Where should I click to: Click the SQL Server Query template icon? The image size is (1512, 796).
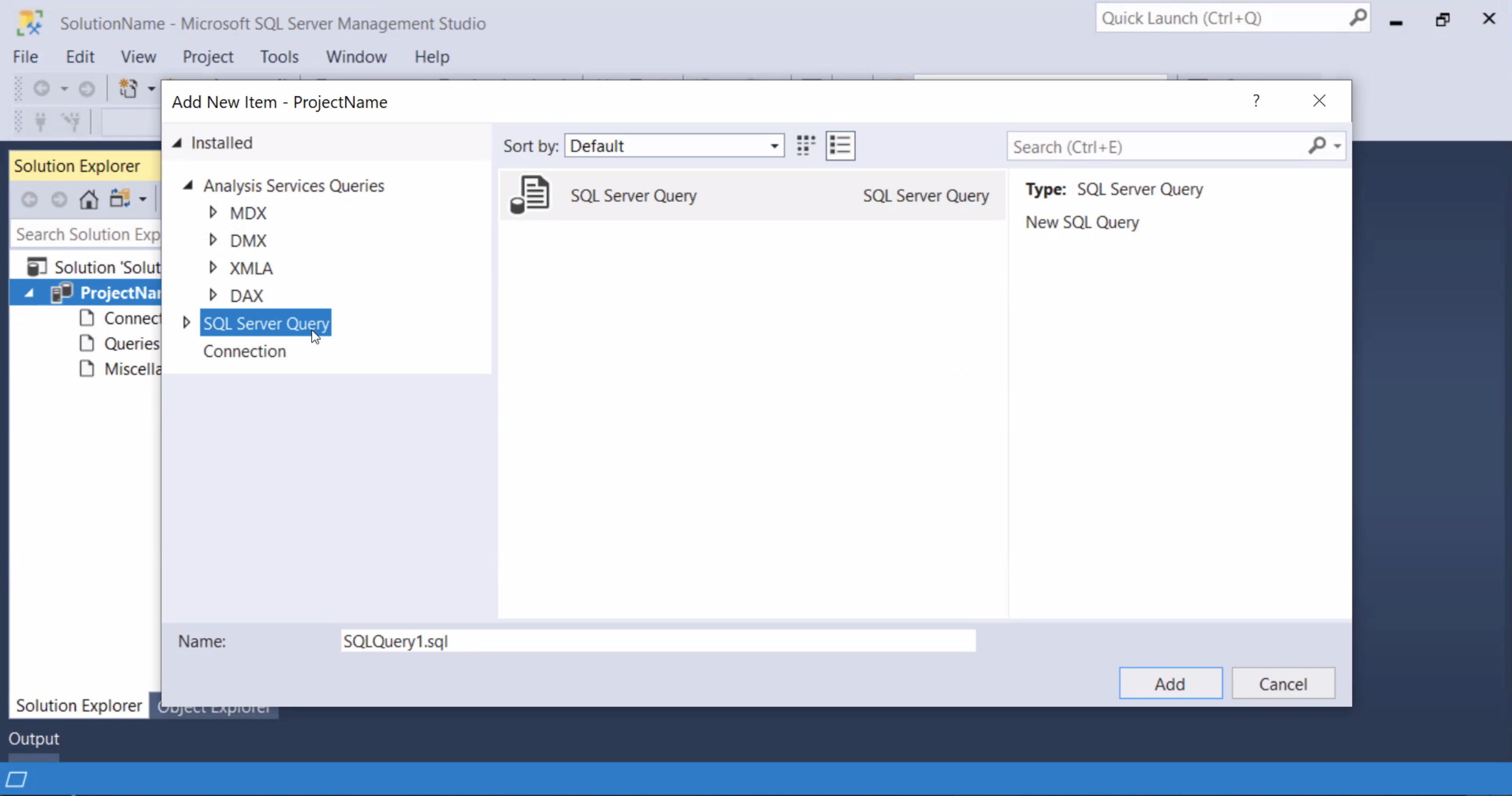pyautogui.click(x=530, y=195)
